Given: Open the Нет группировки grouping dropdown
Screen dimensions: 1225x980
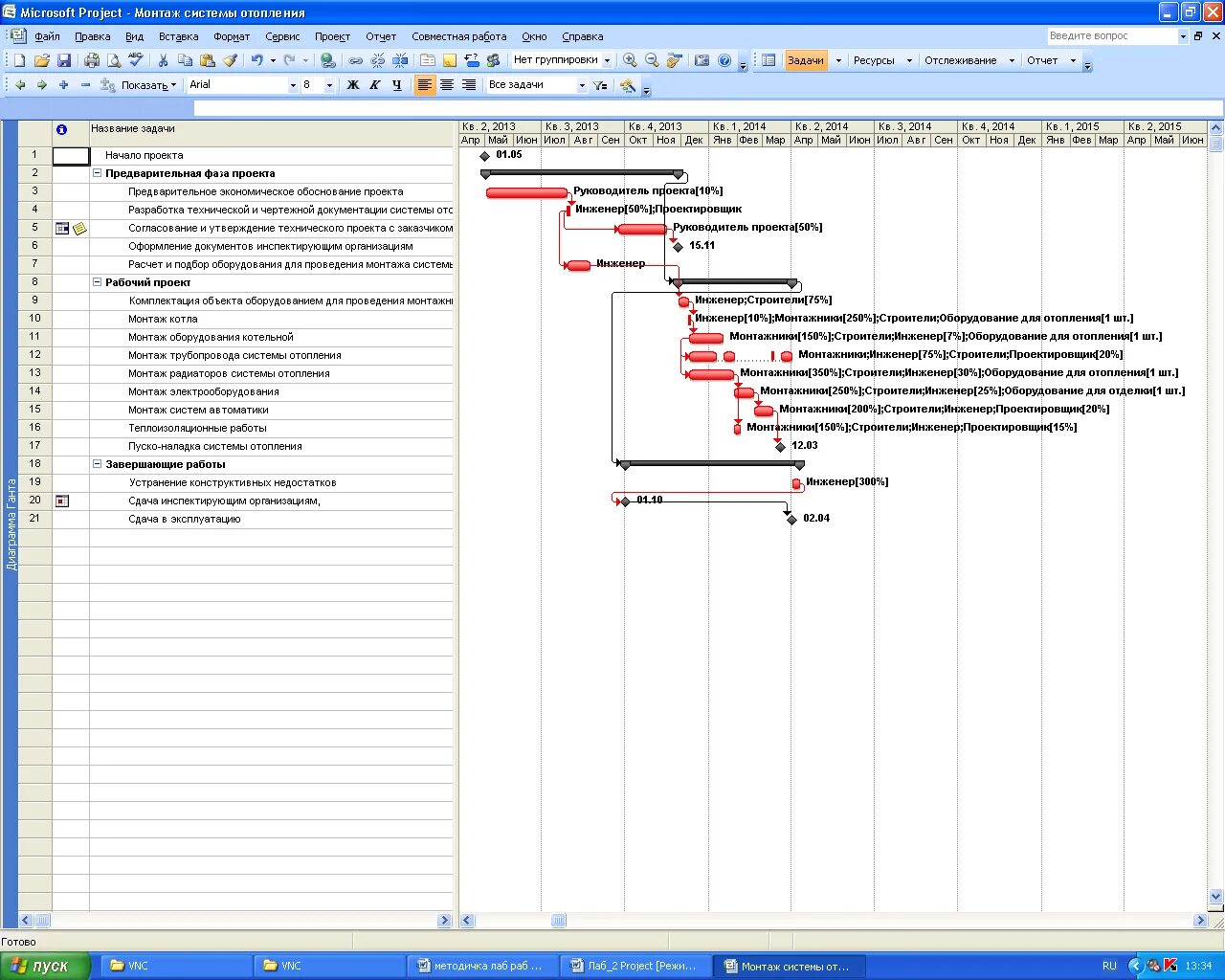Looking at the screenshot, I should (x=607, y=60).
